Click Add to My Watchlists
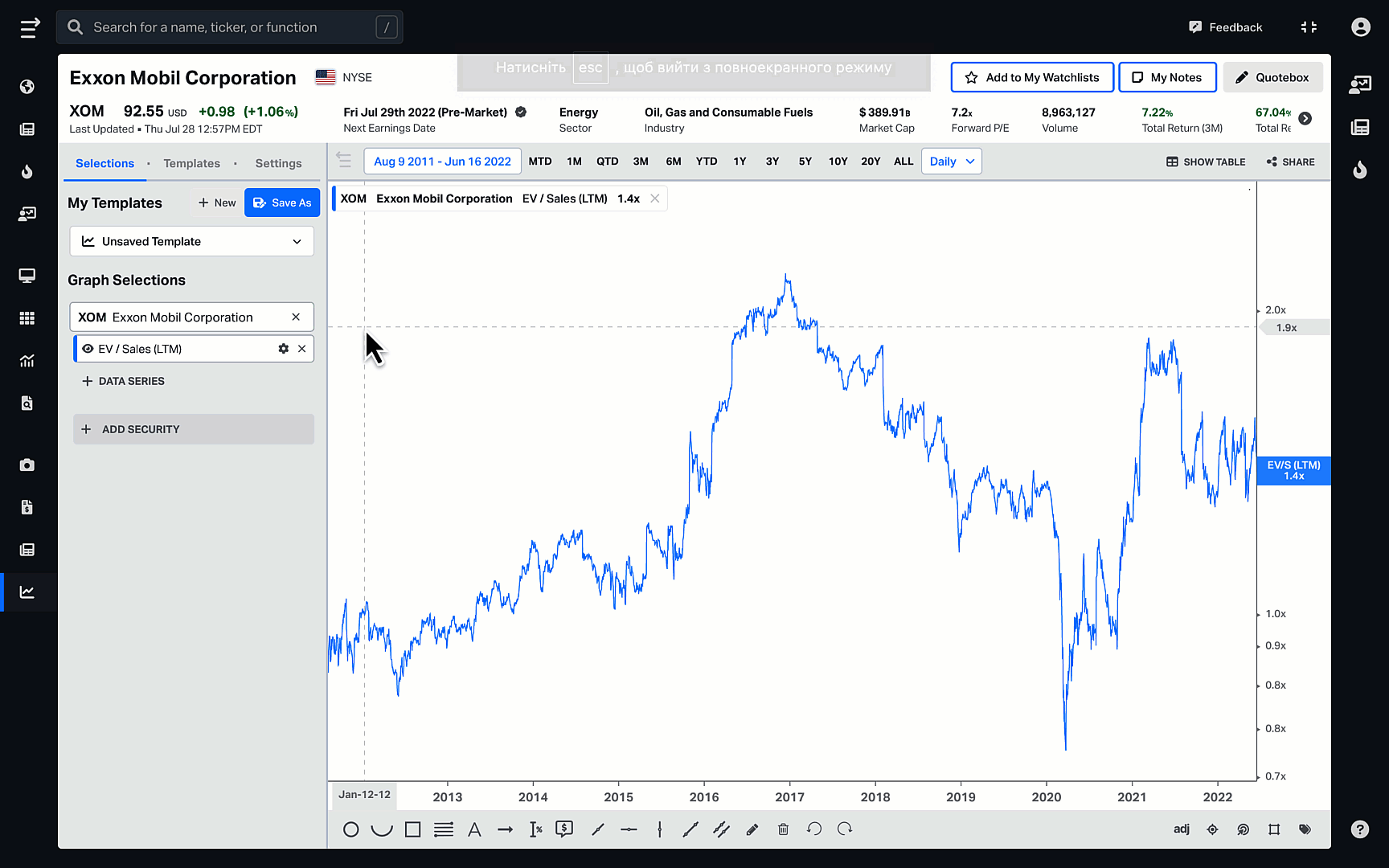Screen dimensions: 1389x868 click(x=1032, y=77)
